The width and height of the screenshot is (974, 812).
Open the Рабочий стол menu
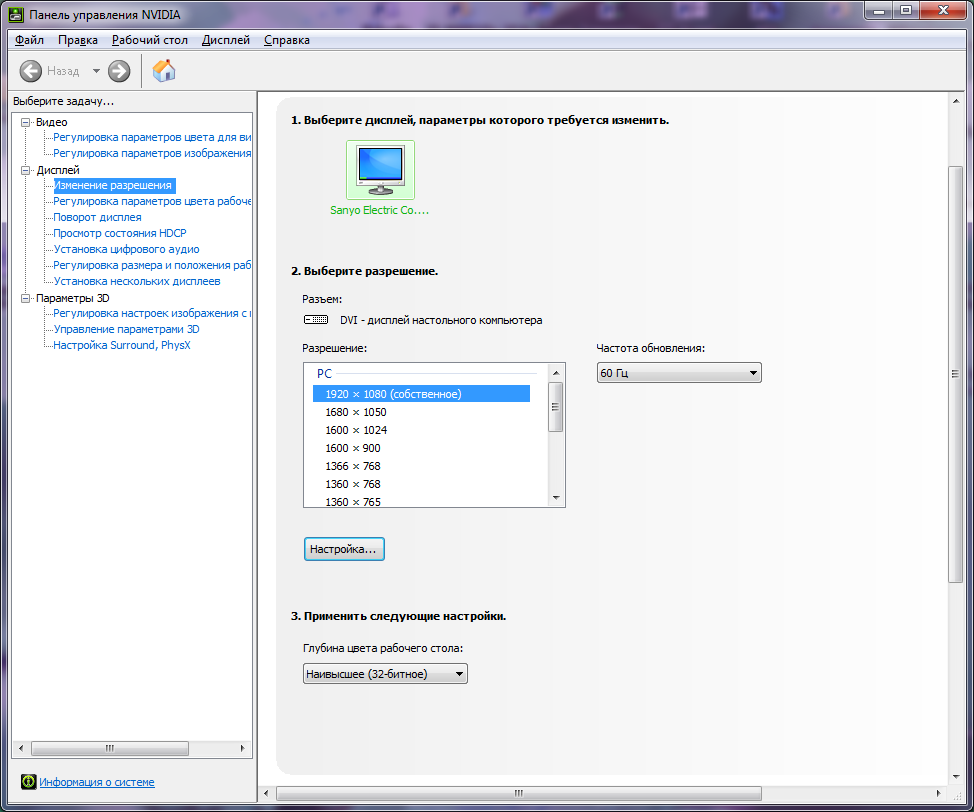150,40
